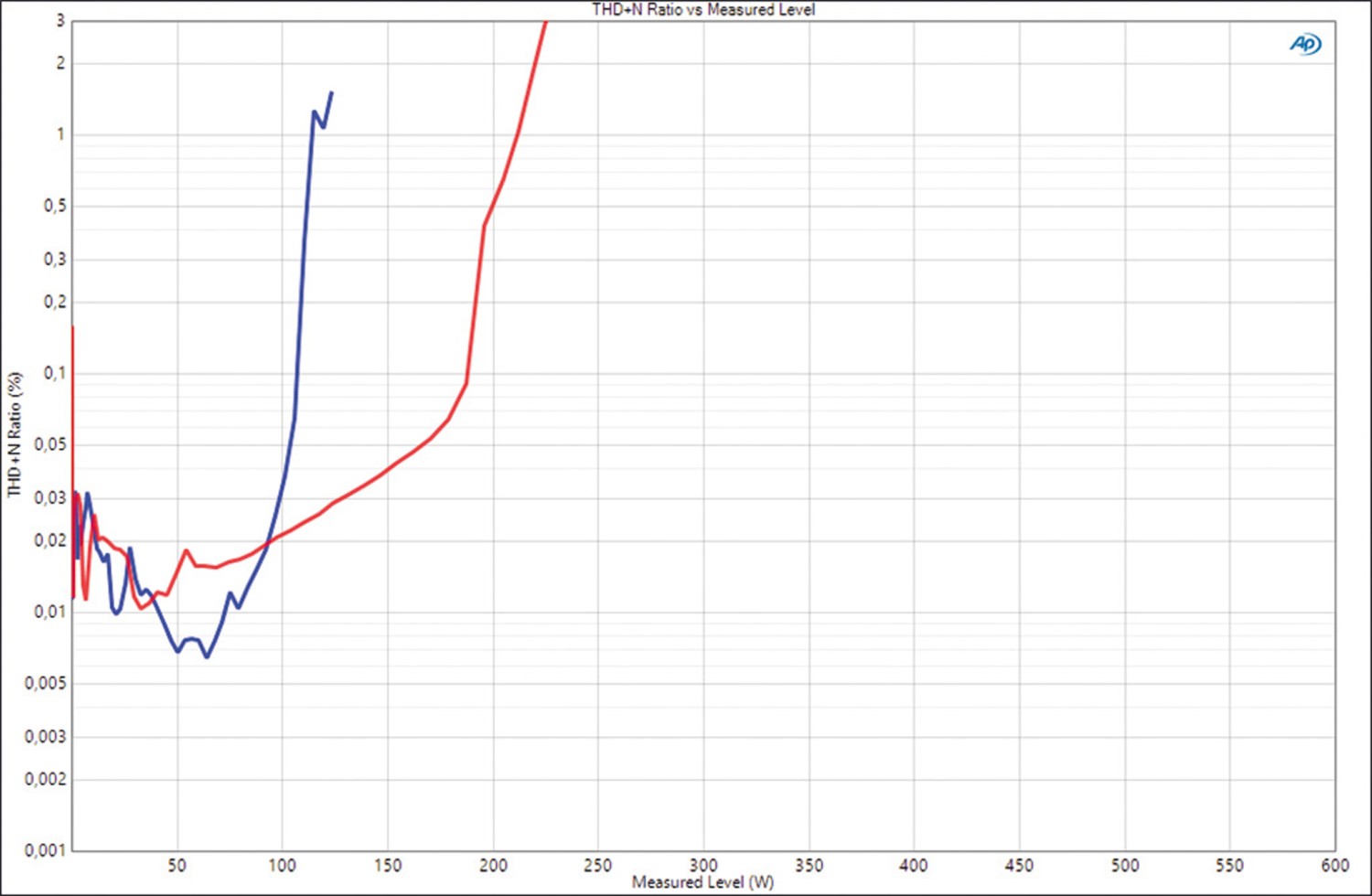Screen dimensions: 1372x896
Task: Click where the blue and red curves cross near 100 W
Action: click(269, 541)
